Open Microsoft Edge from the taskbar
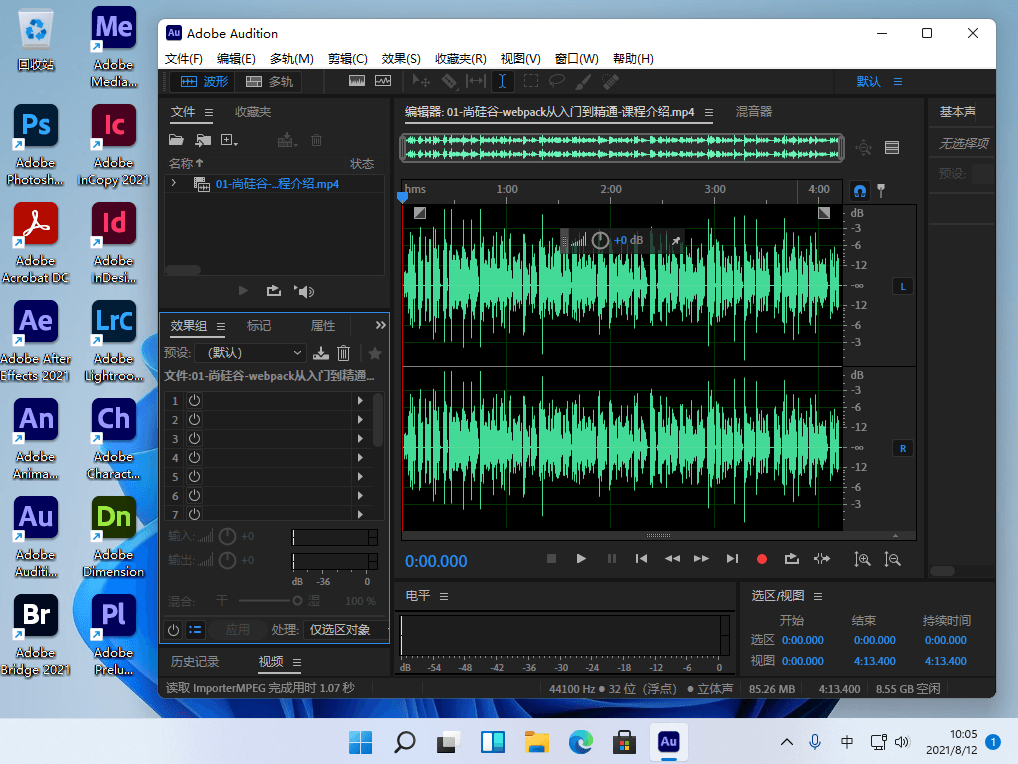 click(x=581, y=741)
